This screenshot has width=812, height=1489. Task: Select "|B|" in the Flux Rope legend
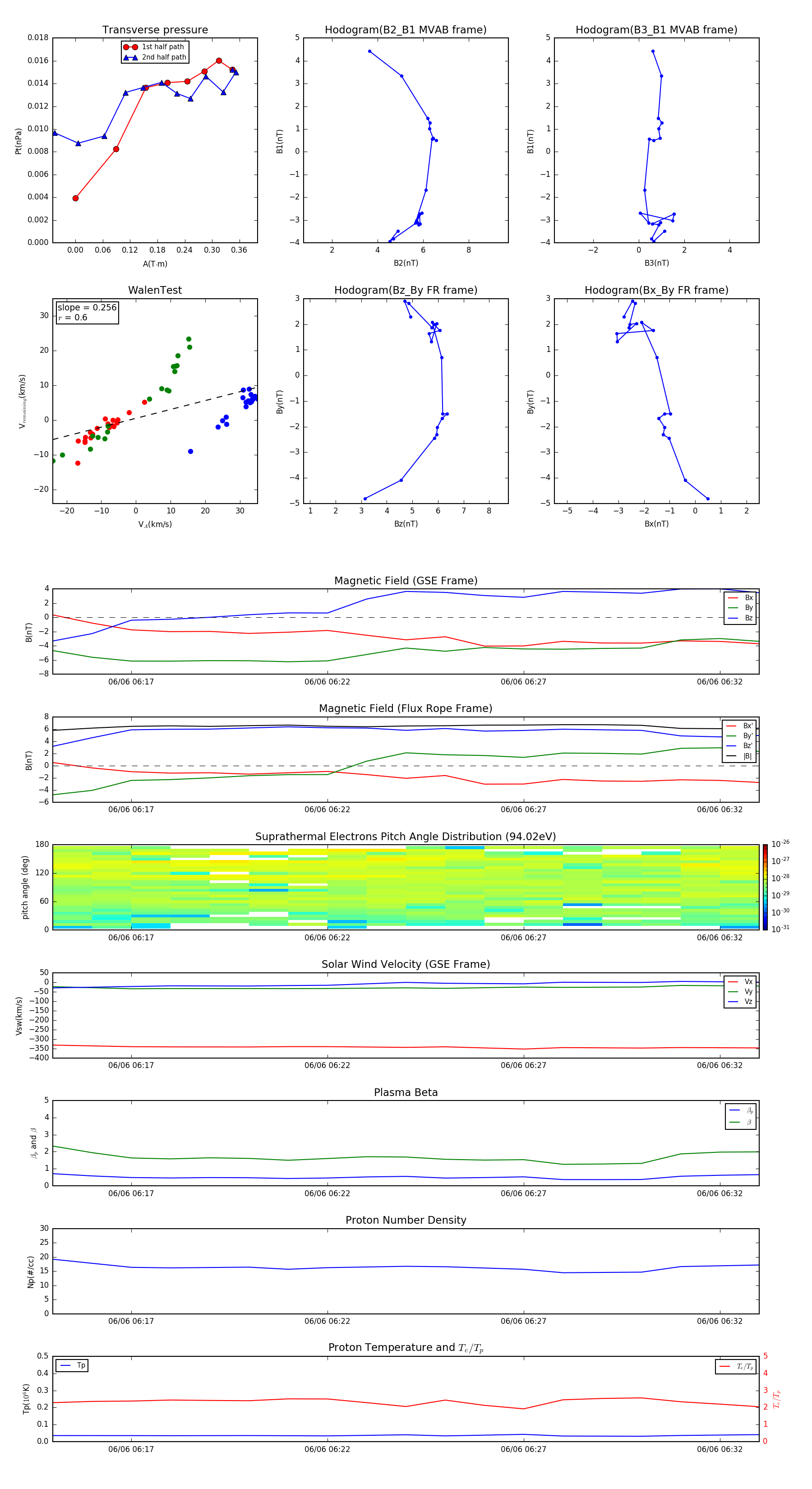(739, 756)
